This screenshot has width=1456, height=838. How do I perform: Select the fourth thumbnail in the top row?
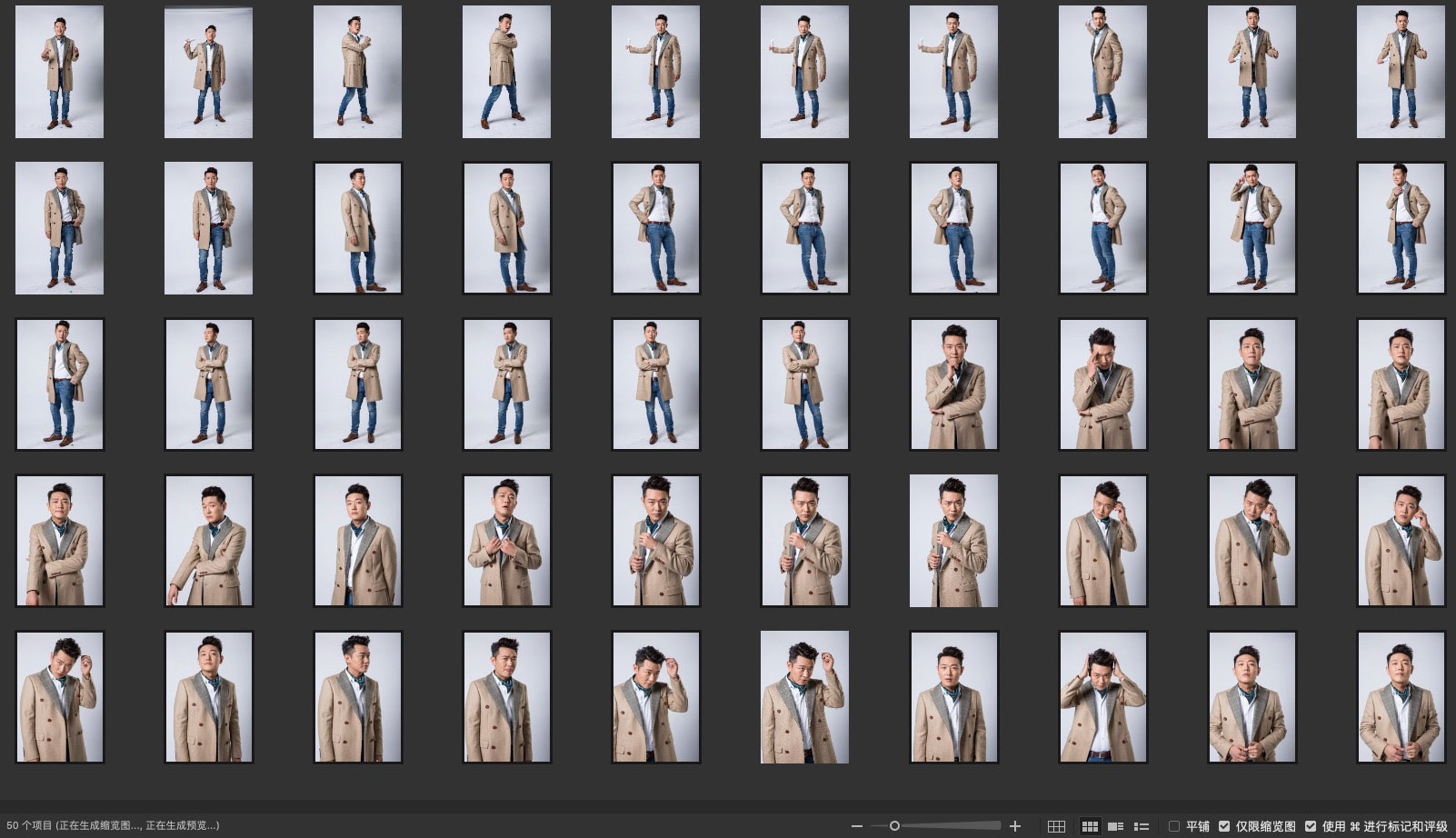click(x=506, y=72)
